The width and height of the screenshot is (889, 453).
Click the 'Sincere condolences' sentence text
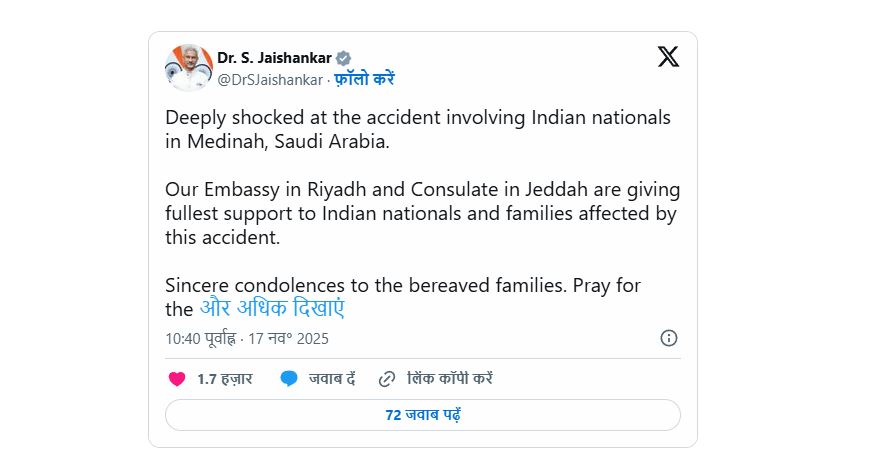(403, 285)
